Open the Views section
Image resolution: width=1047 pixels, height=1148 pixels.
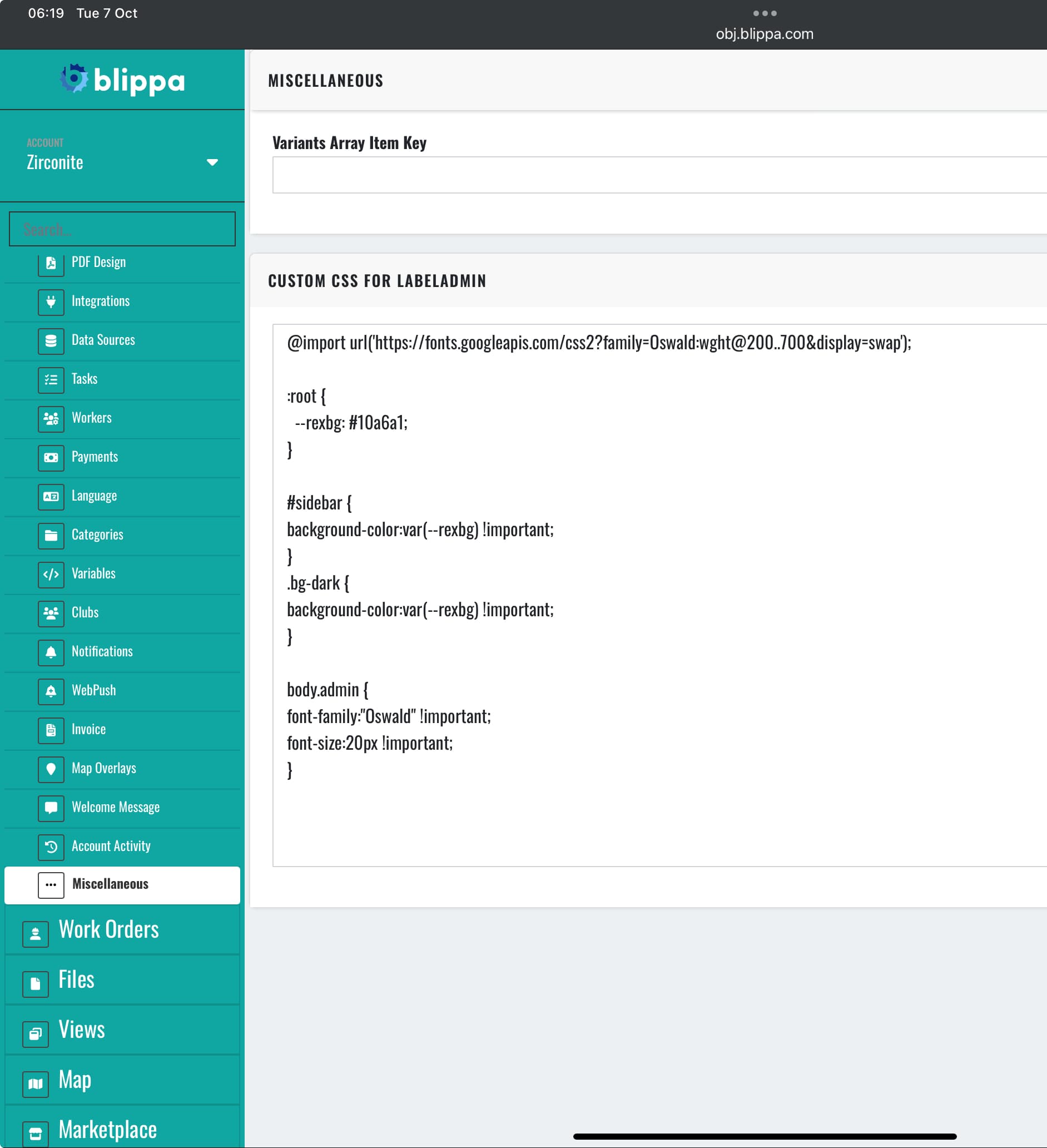pos(81,1030)
